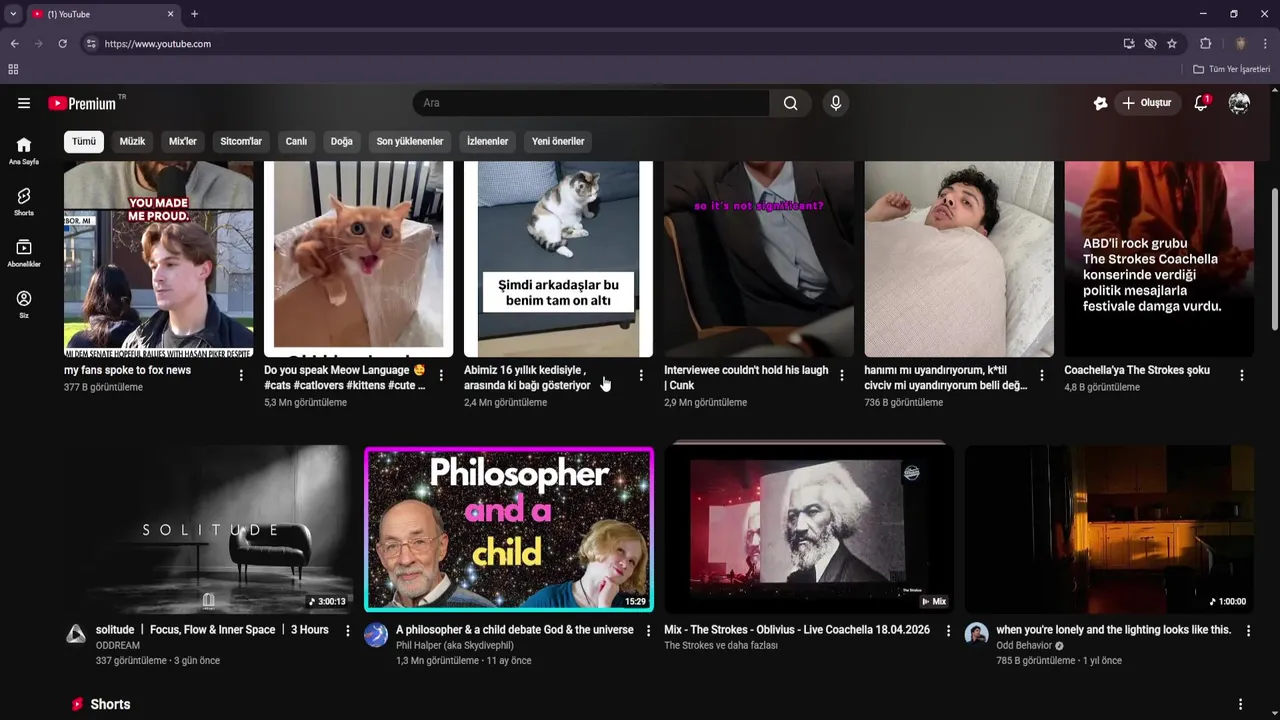Image resolution: width=1280 pixels, height=720 pixels.
Task: Open options for the solitude video
Action: [x=348, y=631]
